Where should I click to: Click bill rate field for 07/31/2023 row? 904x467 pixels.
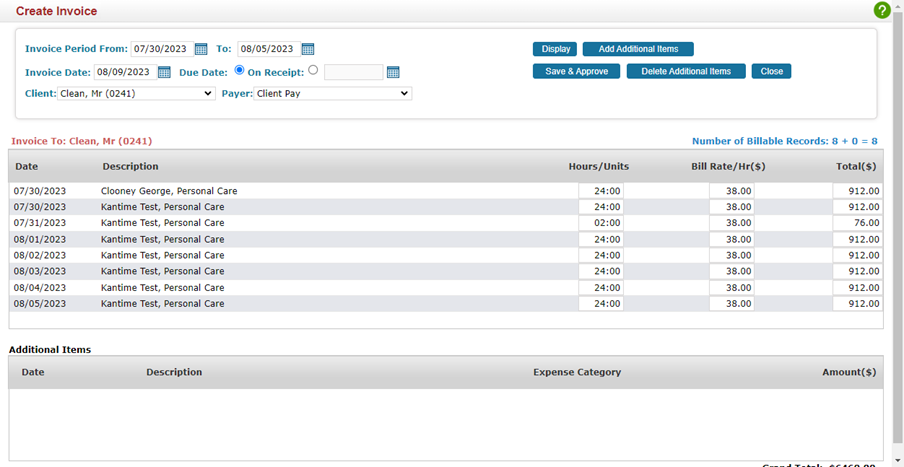731,223
